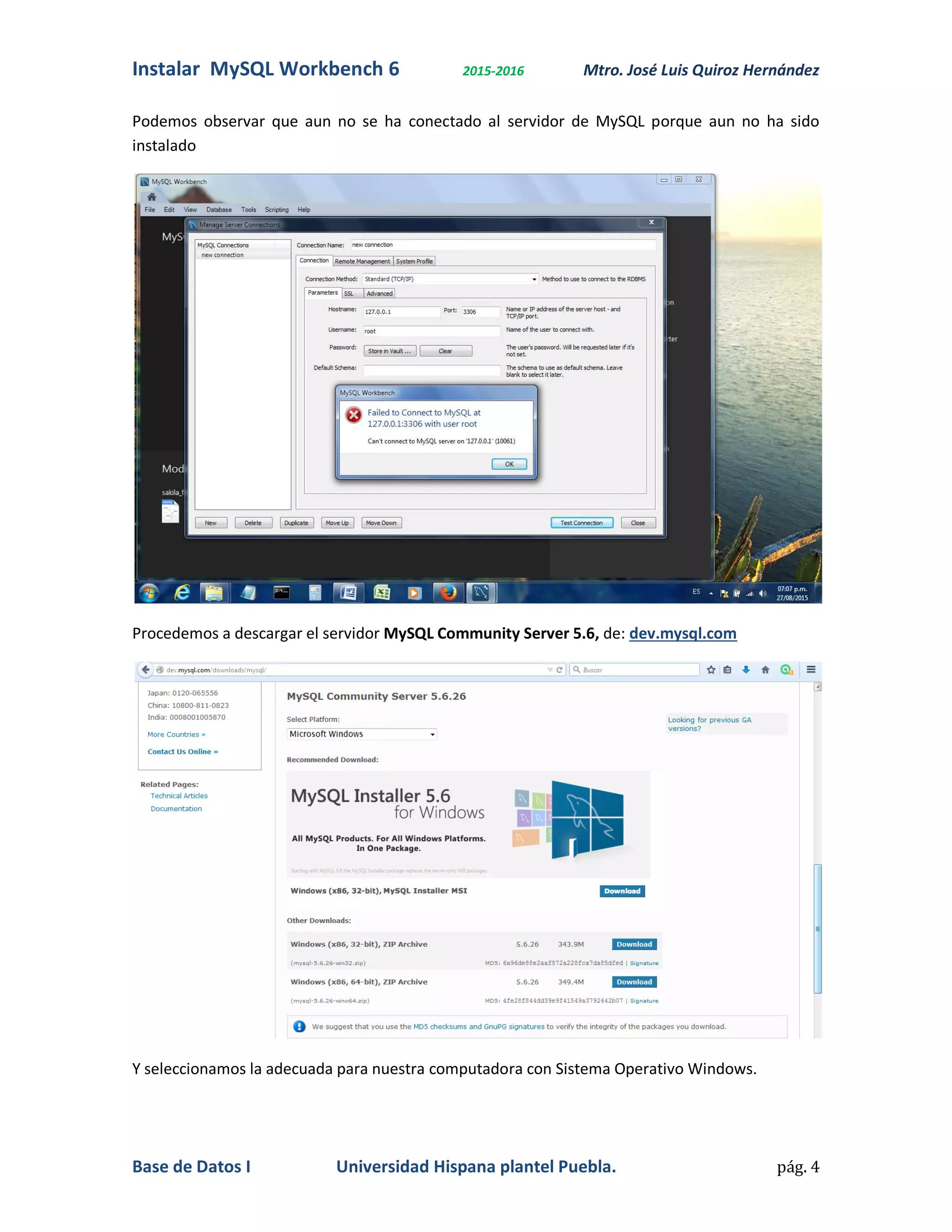Click the MySQL Workbench home icon

[151, 197]
